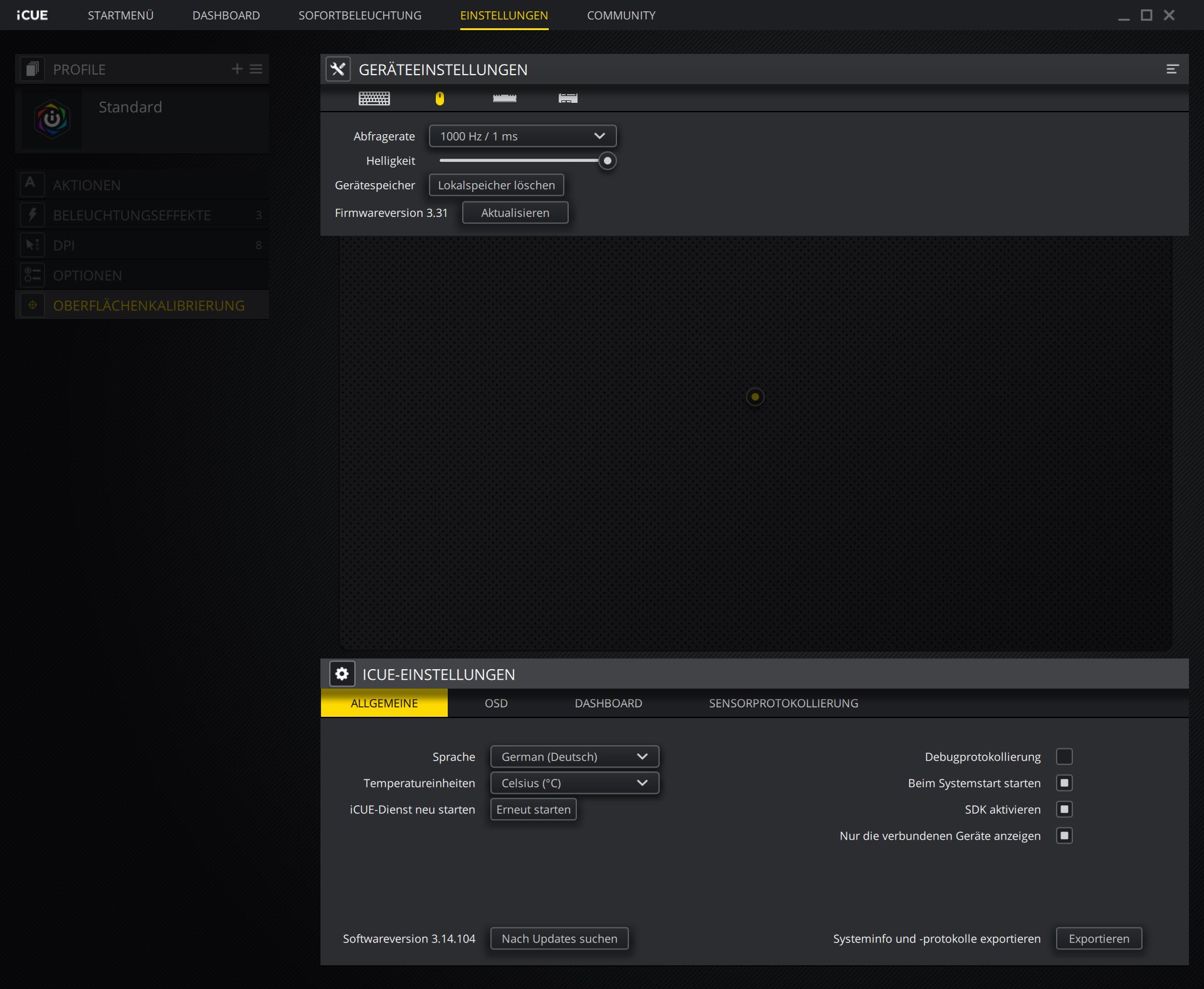This screenshot has height=989, width=1204.
Task: Switch to the Dashboard settings tab
Action: click(x=608, y=703)
